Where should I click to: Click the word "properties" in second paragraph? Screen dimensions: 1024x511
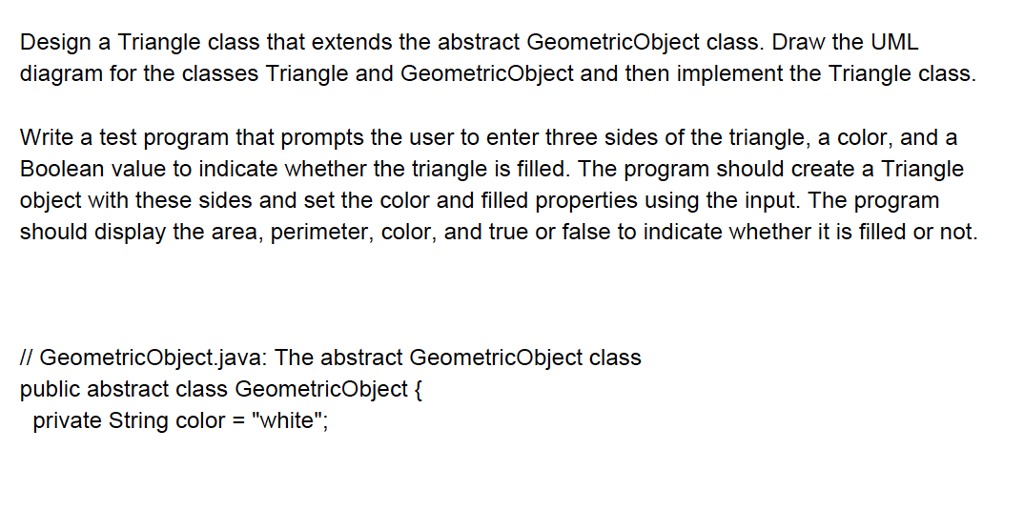point(586,200)
